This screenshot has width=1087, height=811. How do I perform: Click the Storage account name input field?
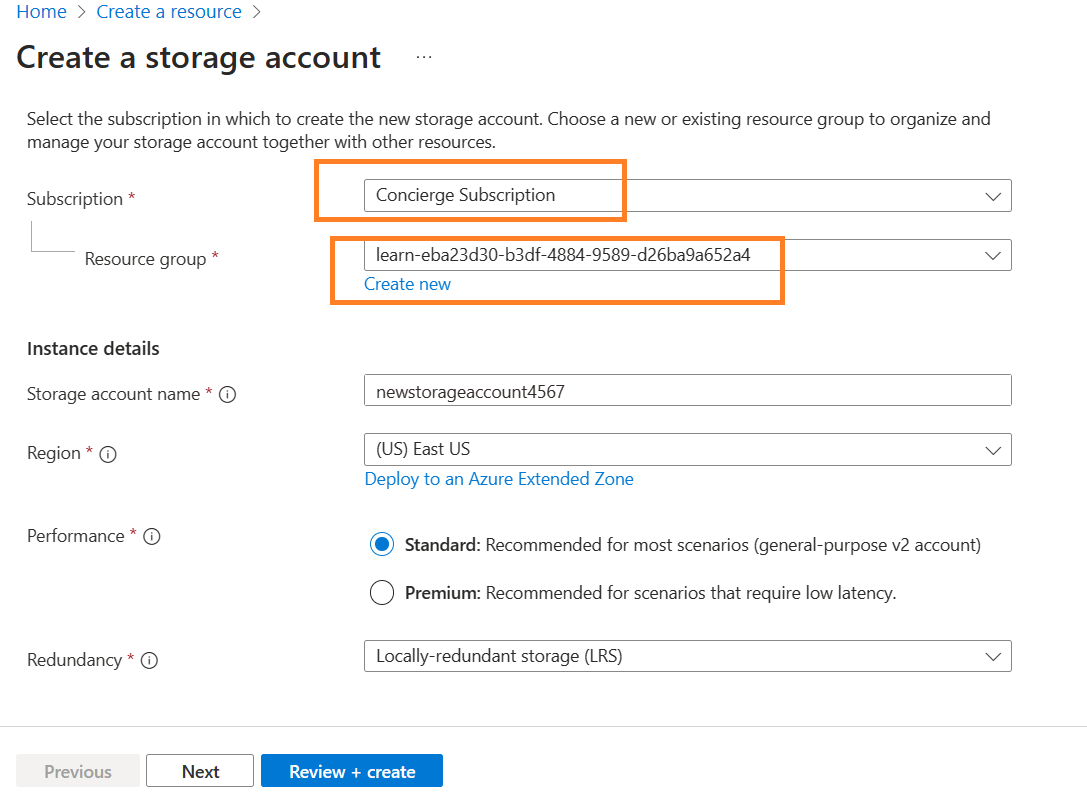687,391
